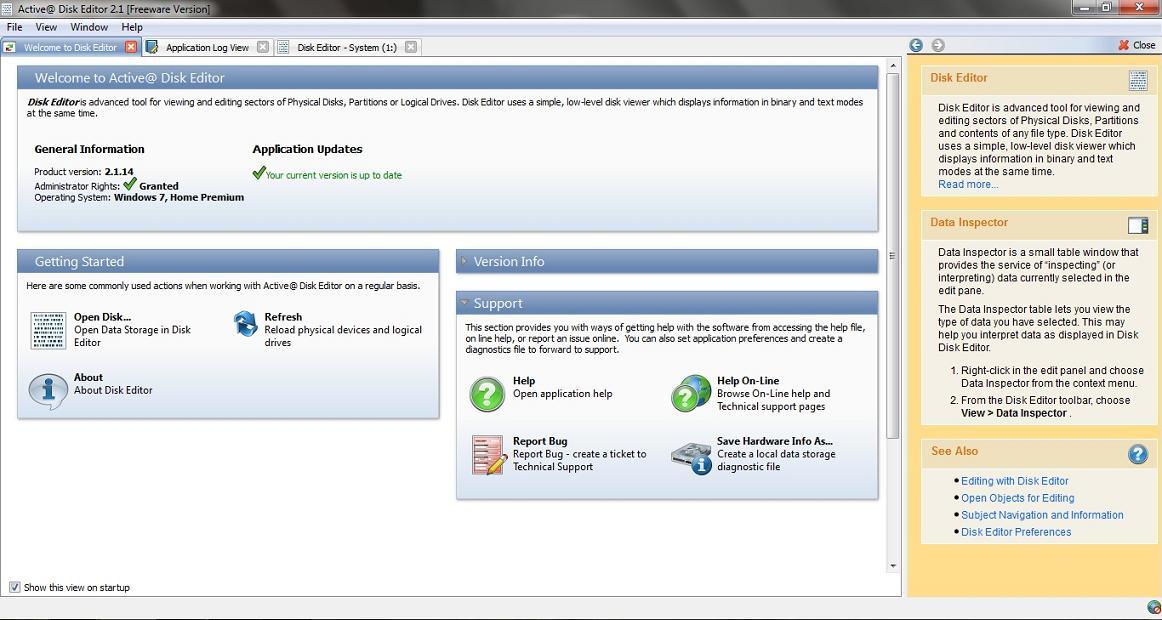This screenshot has width=1162, height=620.
Task: Click the green Granted checkmark
Action: point(130,184)
